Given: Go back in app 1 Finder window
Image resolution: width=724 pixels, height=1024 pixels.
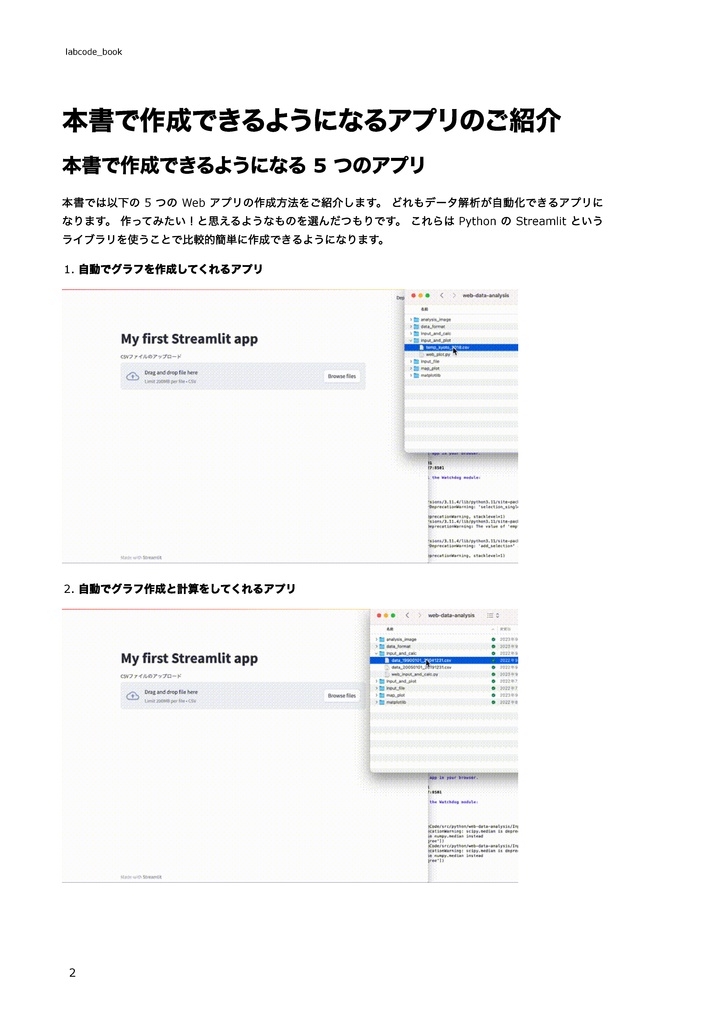Looking at the screenshot, I should tap(442, 296).
